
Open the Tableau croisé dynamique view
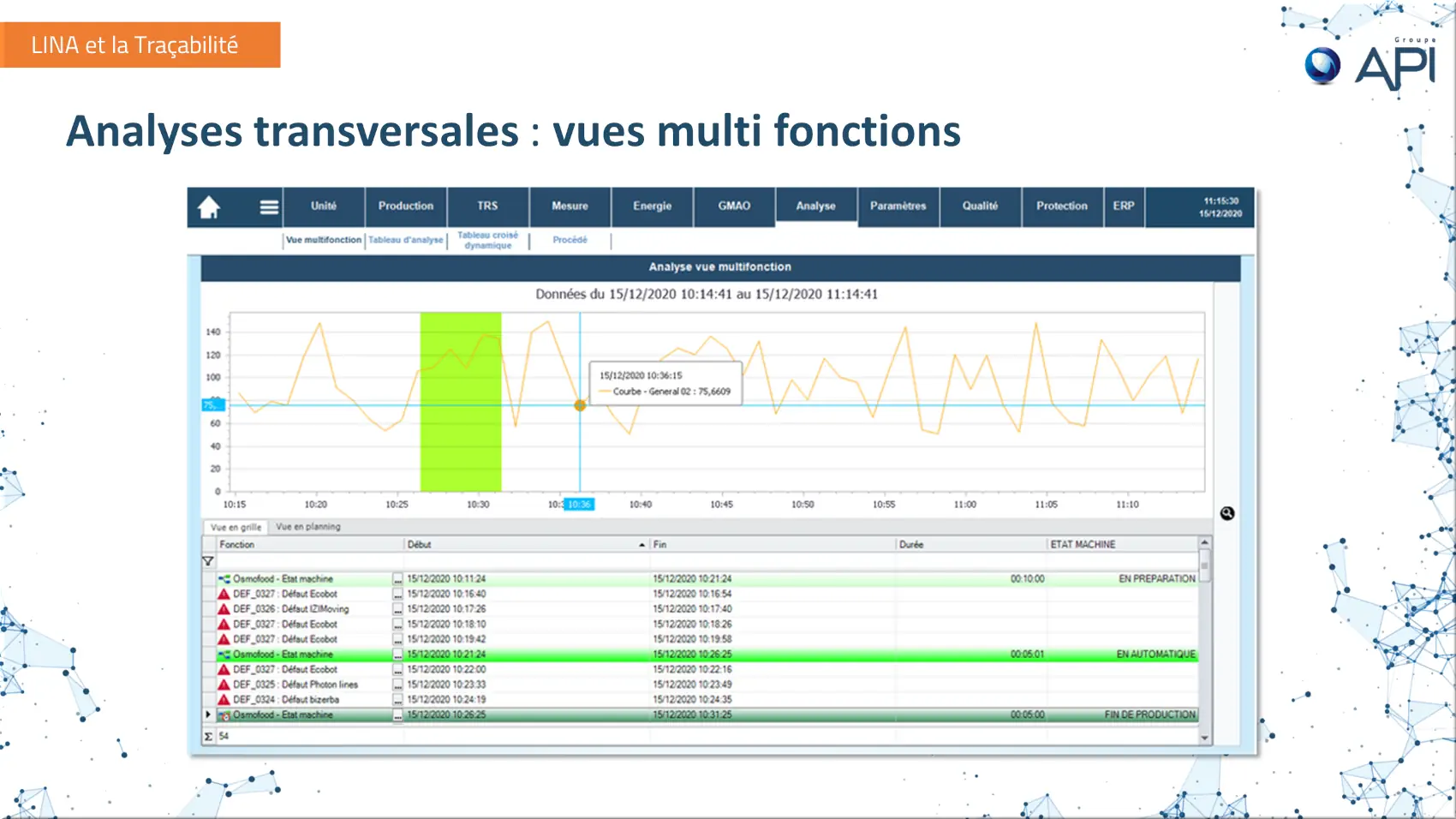(x=487, y=241)
